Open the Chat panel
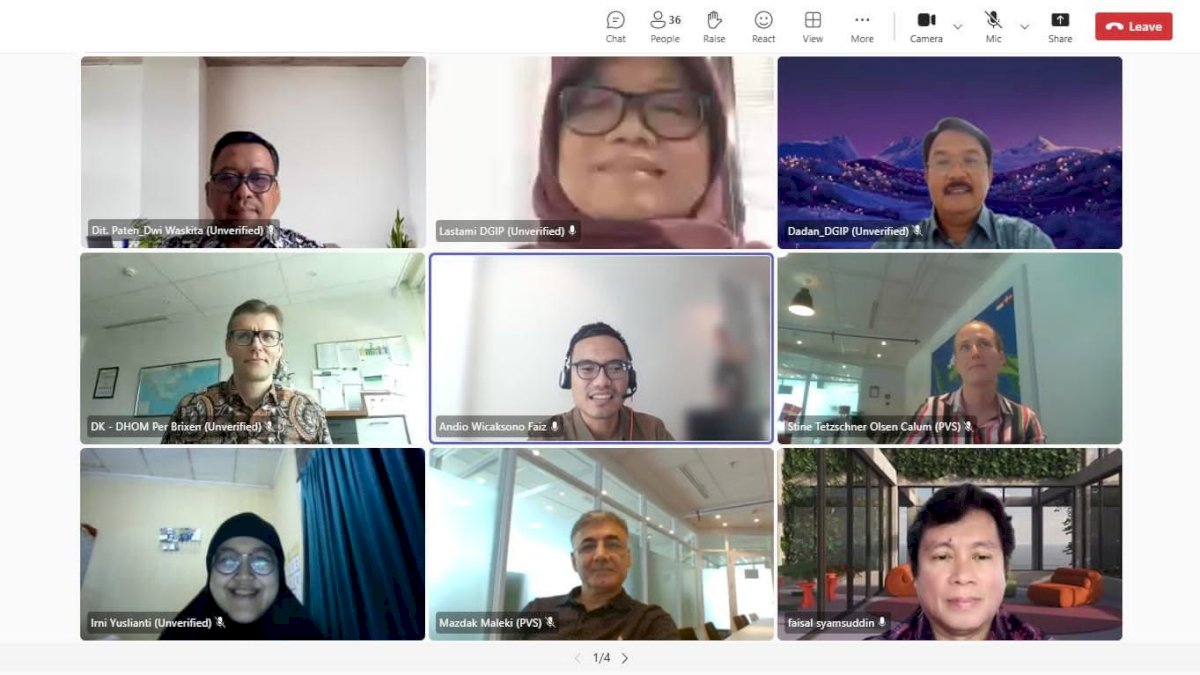This screenshot has height=675, width=1200. tap(615, 26)
